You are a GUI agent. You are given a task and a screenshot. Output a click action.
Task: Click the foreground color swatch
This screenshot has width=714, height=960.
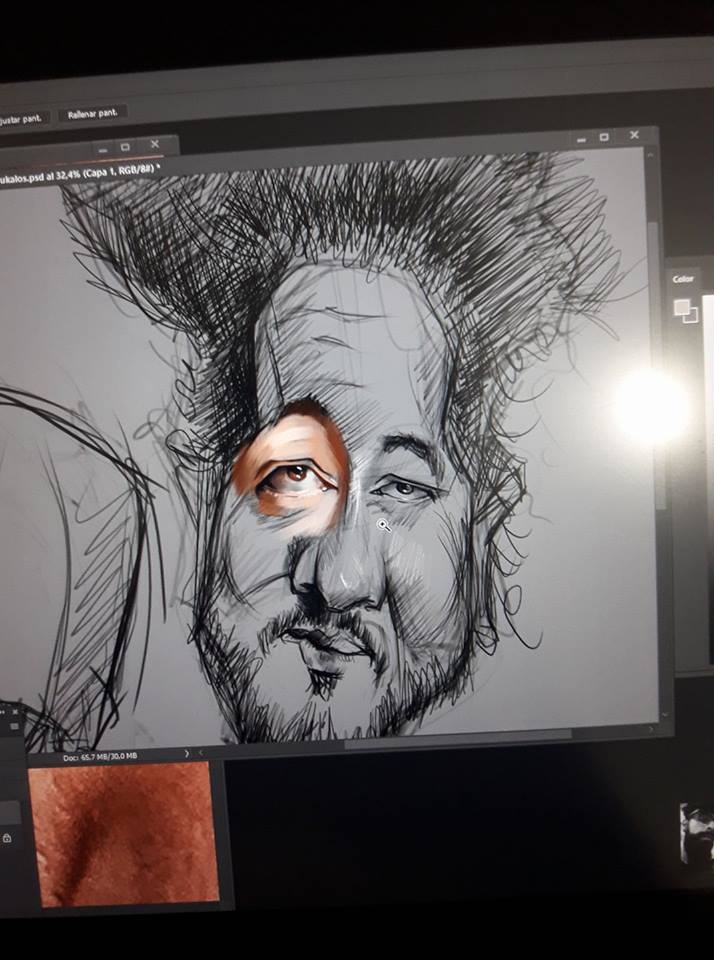pos(681,306)
